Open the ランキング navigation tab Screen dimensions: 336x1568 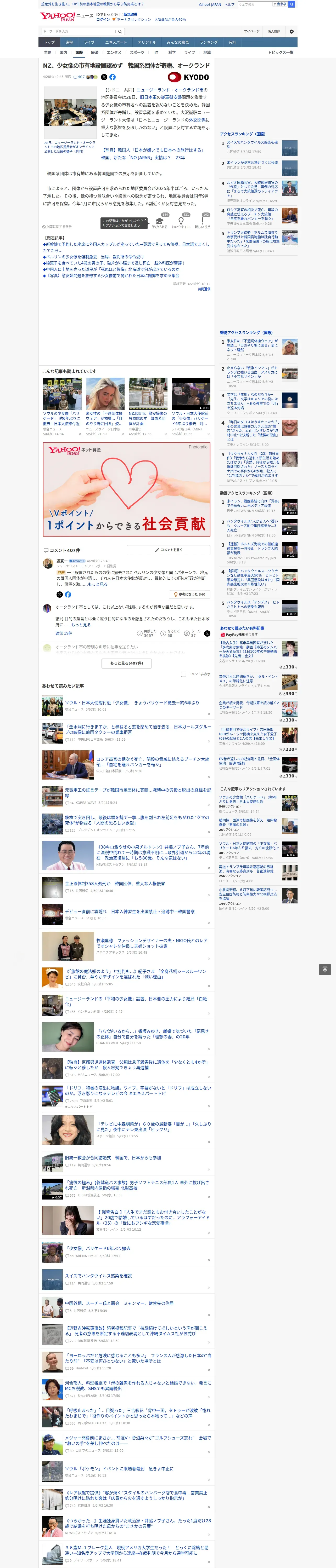(x=209, y=43)
